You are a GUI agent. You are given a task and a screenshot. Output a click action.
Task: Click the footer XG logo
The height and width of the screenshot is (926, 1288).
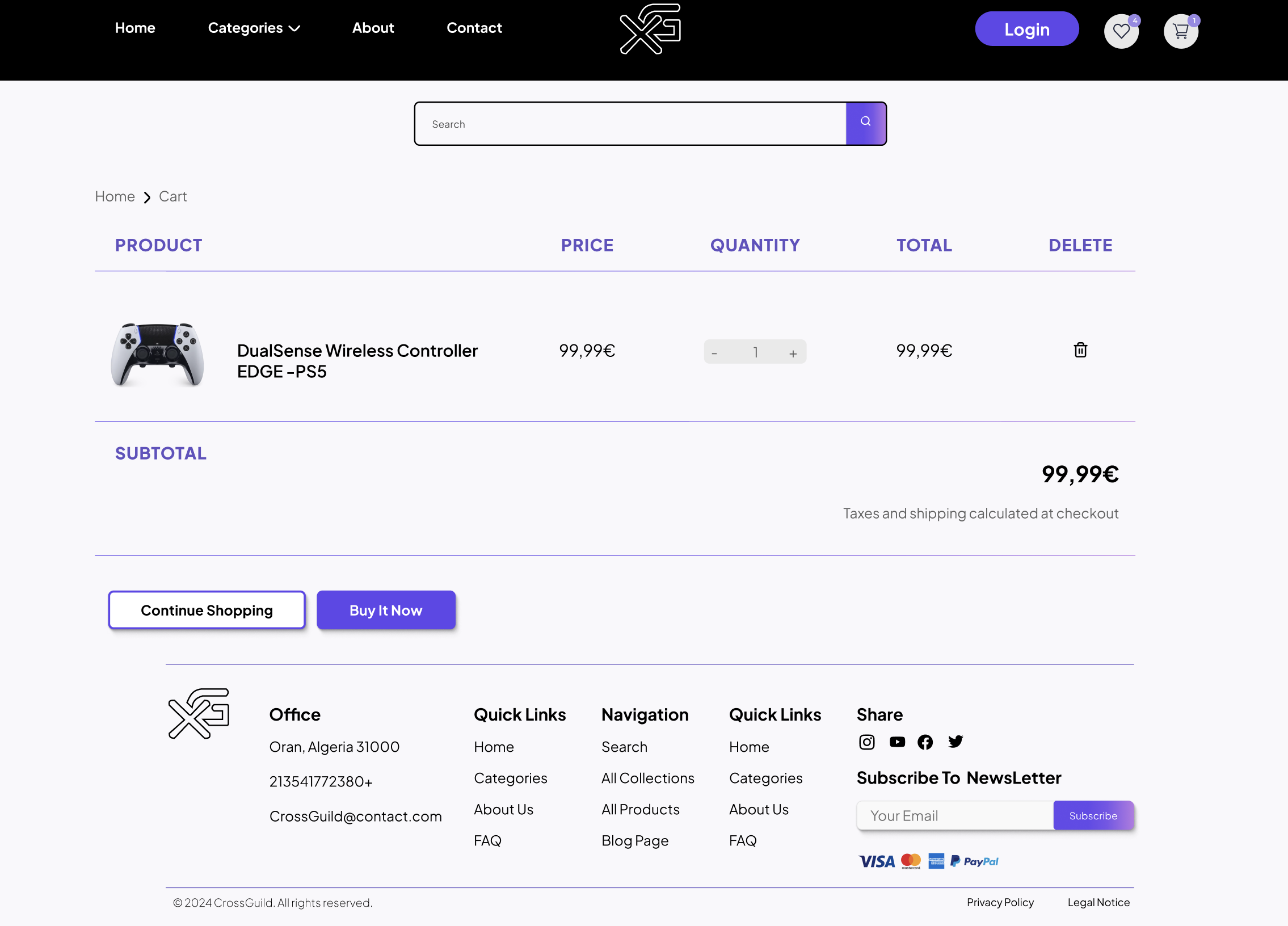pos(199,714)
